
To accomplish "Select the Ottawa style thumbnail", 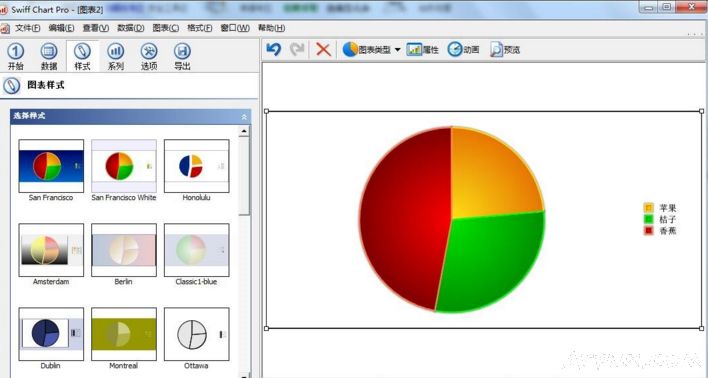I will (x=196, y=334).
